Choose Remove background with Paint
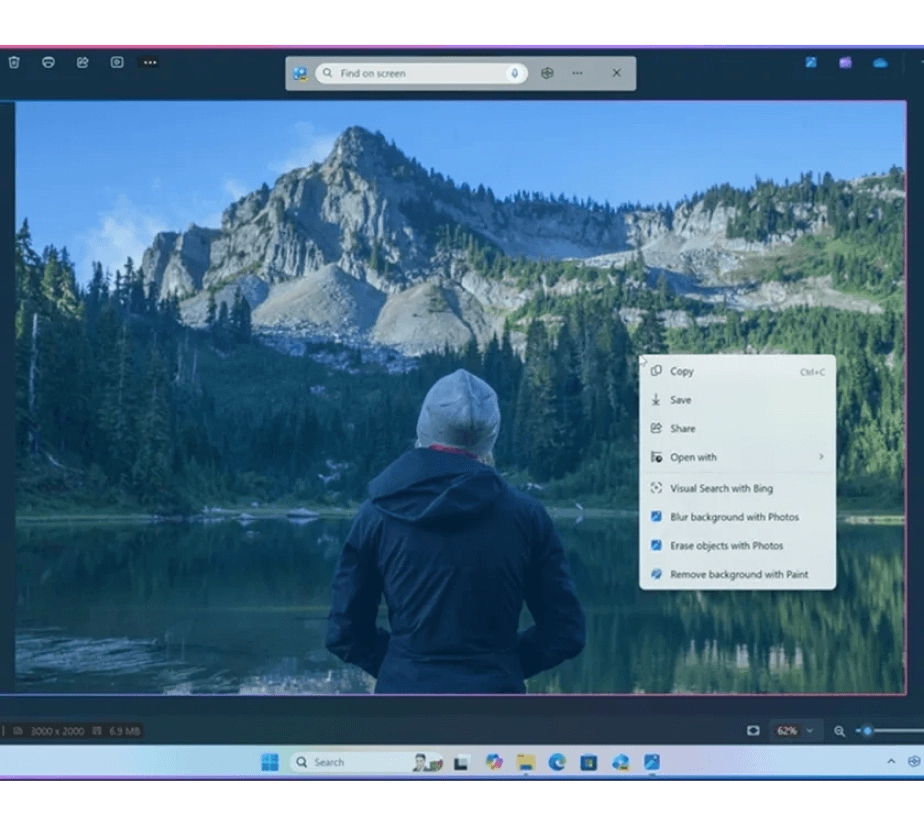The height and width of the screenshot is (824, 924). 737,575
